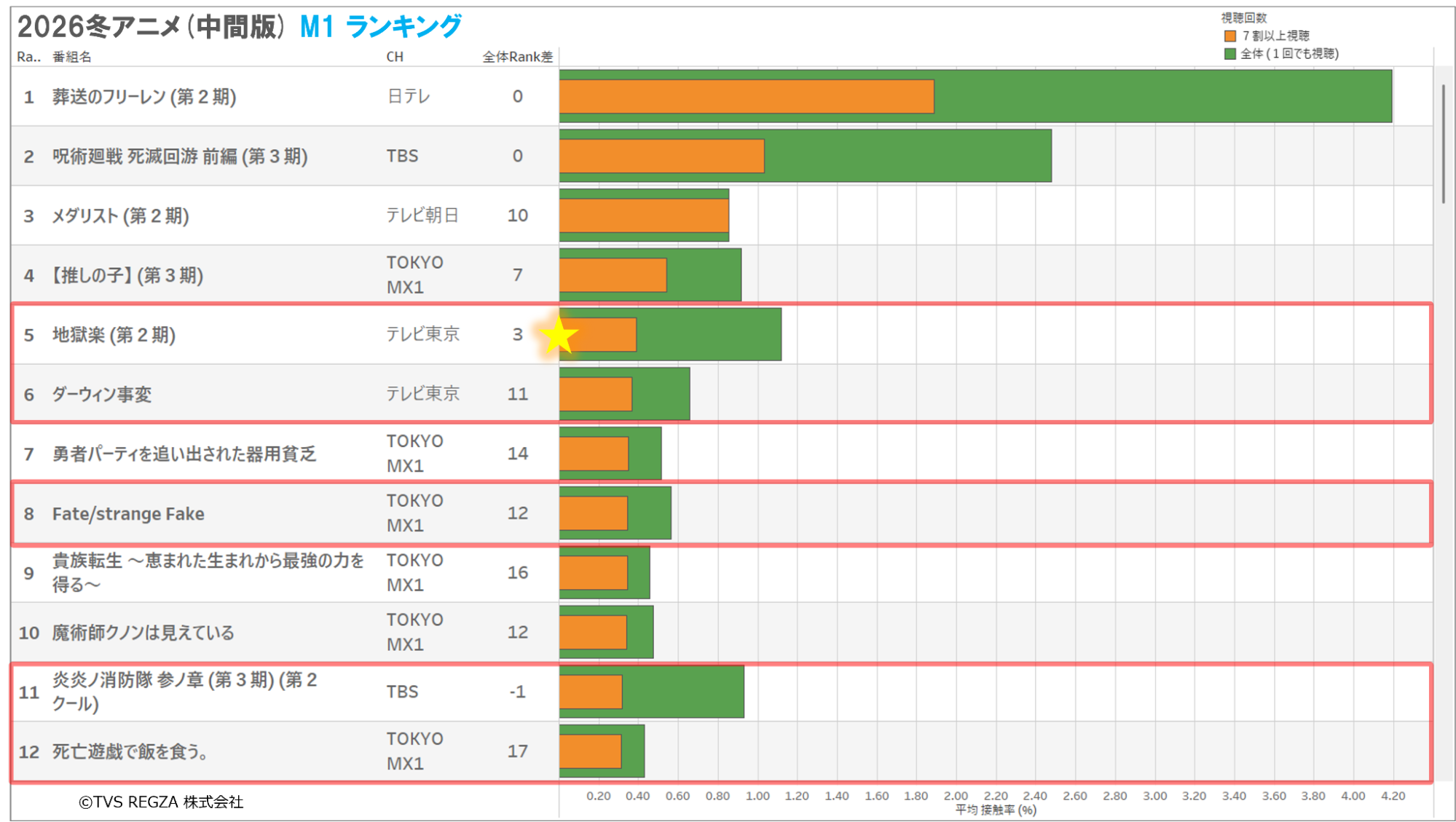The height and width of the screenshot is (822, 1456).
Task: Click orange bar of 炎炎ノ消防隊 row
Action: (x=591, y=692)
